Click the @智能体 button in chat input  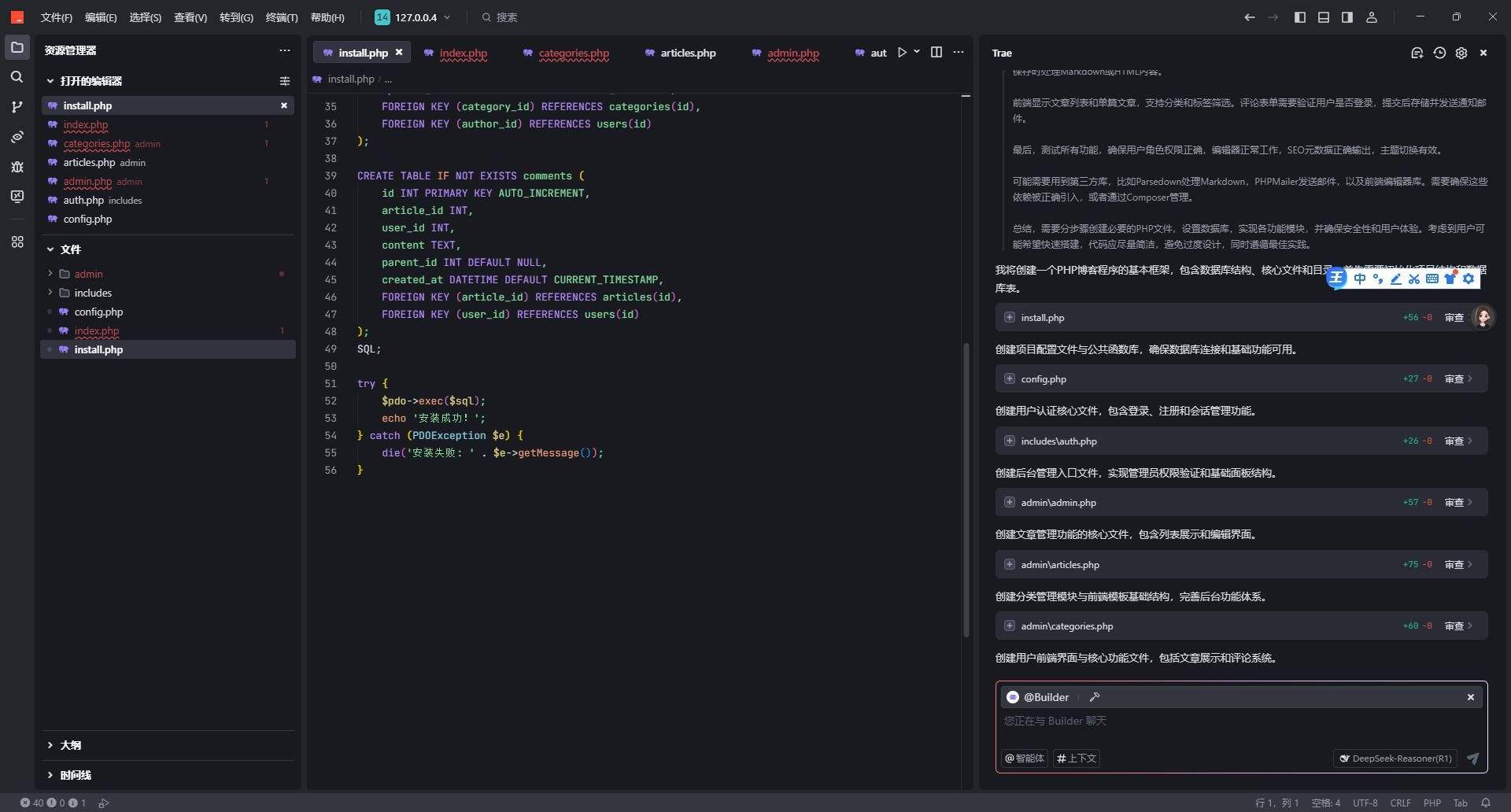coord(1025,758)
